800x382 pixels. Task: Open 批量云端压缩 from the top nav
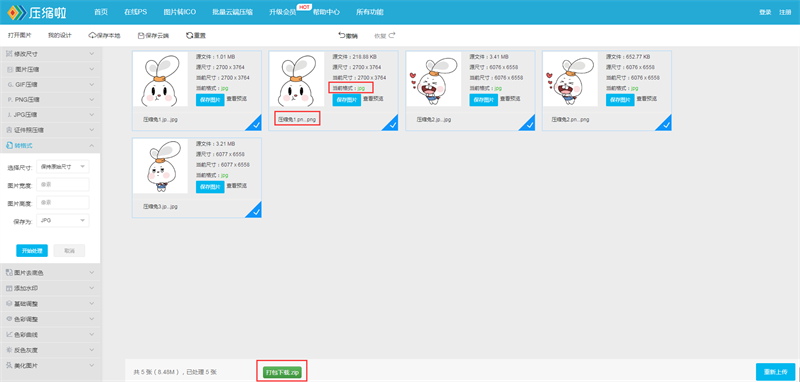point(232,12)
